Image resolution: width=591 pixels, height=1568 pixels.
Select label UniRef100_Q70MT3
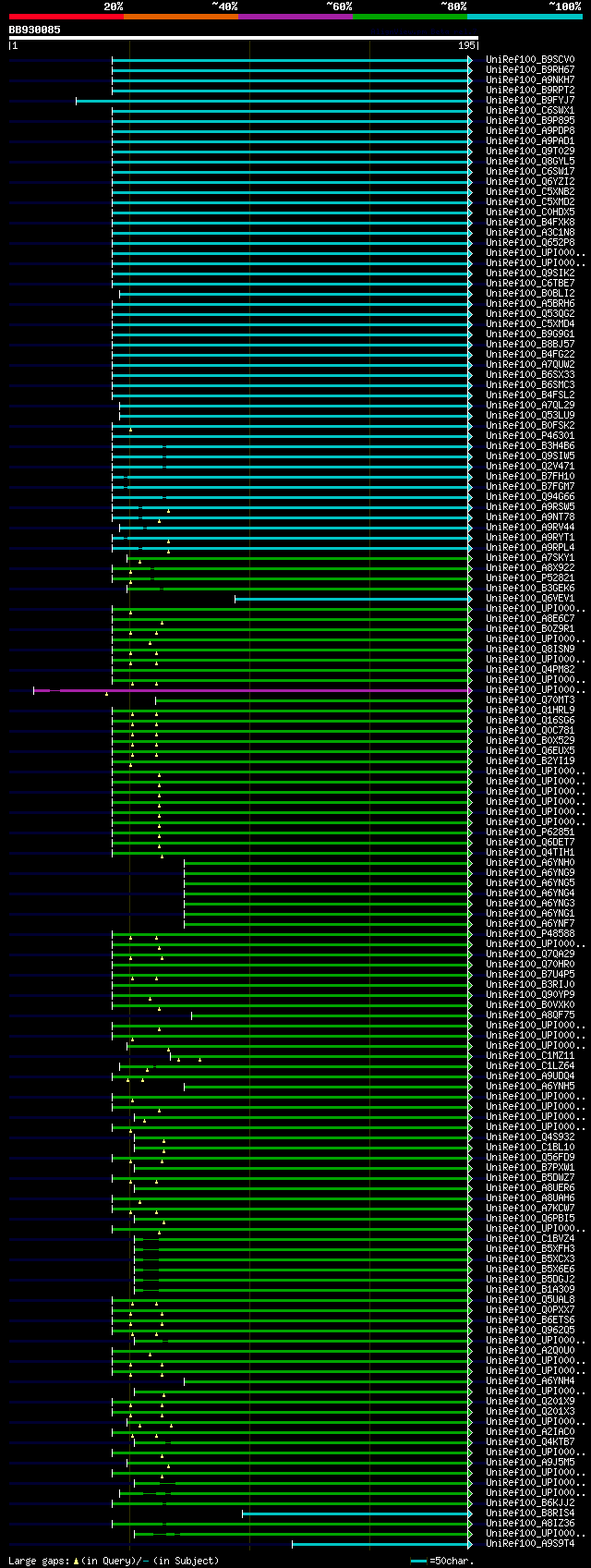(530, 700)
